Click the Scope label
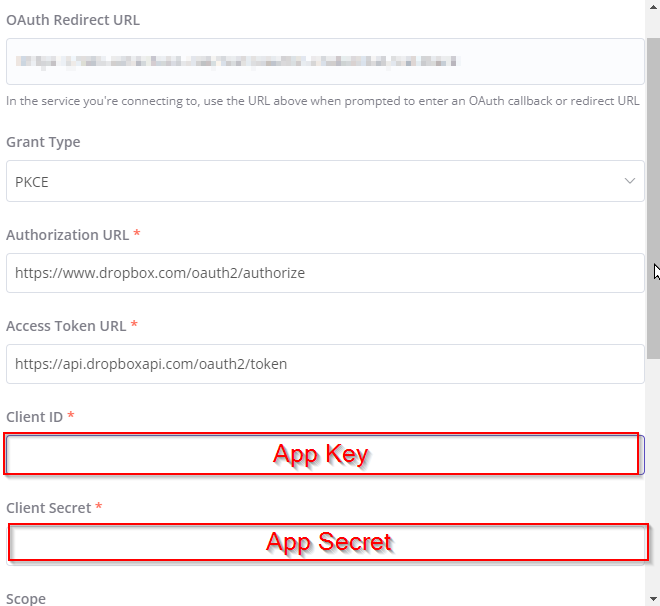Image resolution: width=660 pixels, height=606 pixels. 26,598
